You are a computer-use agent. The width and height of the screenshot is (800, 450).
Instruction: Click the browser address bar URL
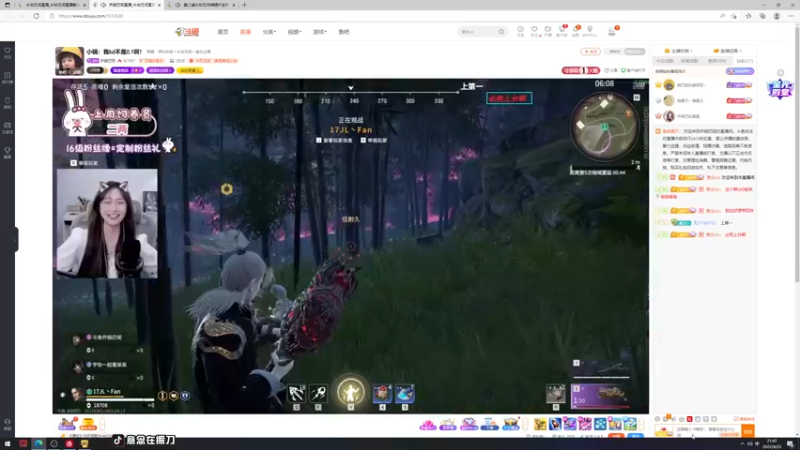coord(91,16)
